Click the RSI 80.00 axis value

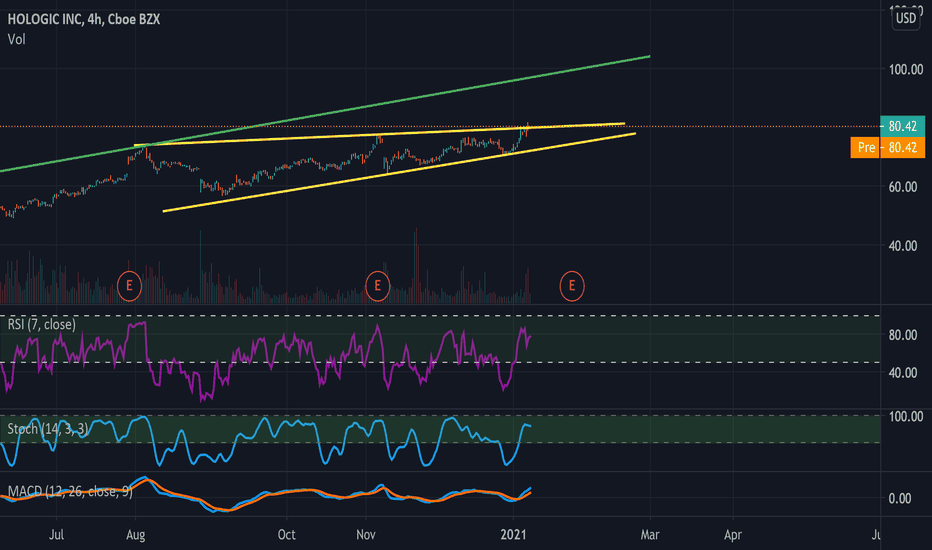coord(902,335)
